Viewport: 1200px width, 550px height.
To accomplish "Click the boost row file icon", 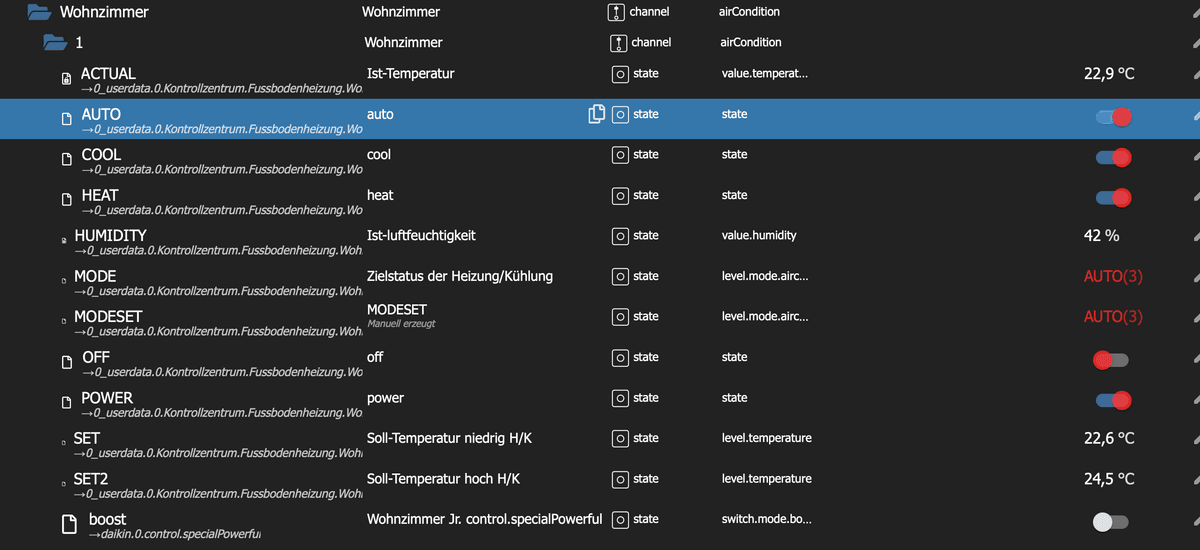I will 69,523.
